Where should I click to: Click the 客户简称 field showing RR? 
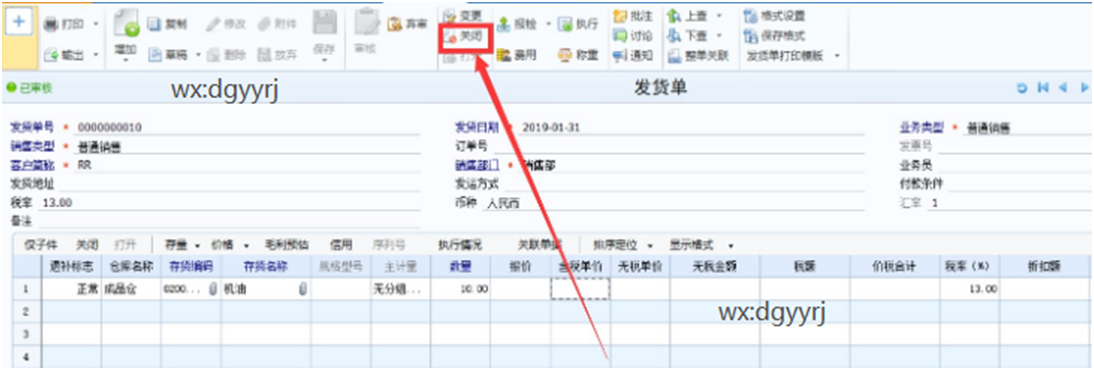click(247, 165)
